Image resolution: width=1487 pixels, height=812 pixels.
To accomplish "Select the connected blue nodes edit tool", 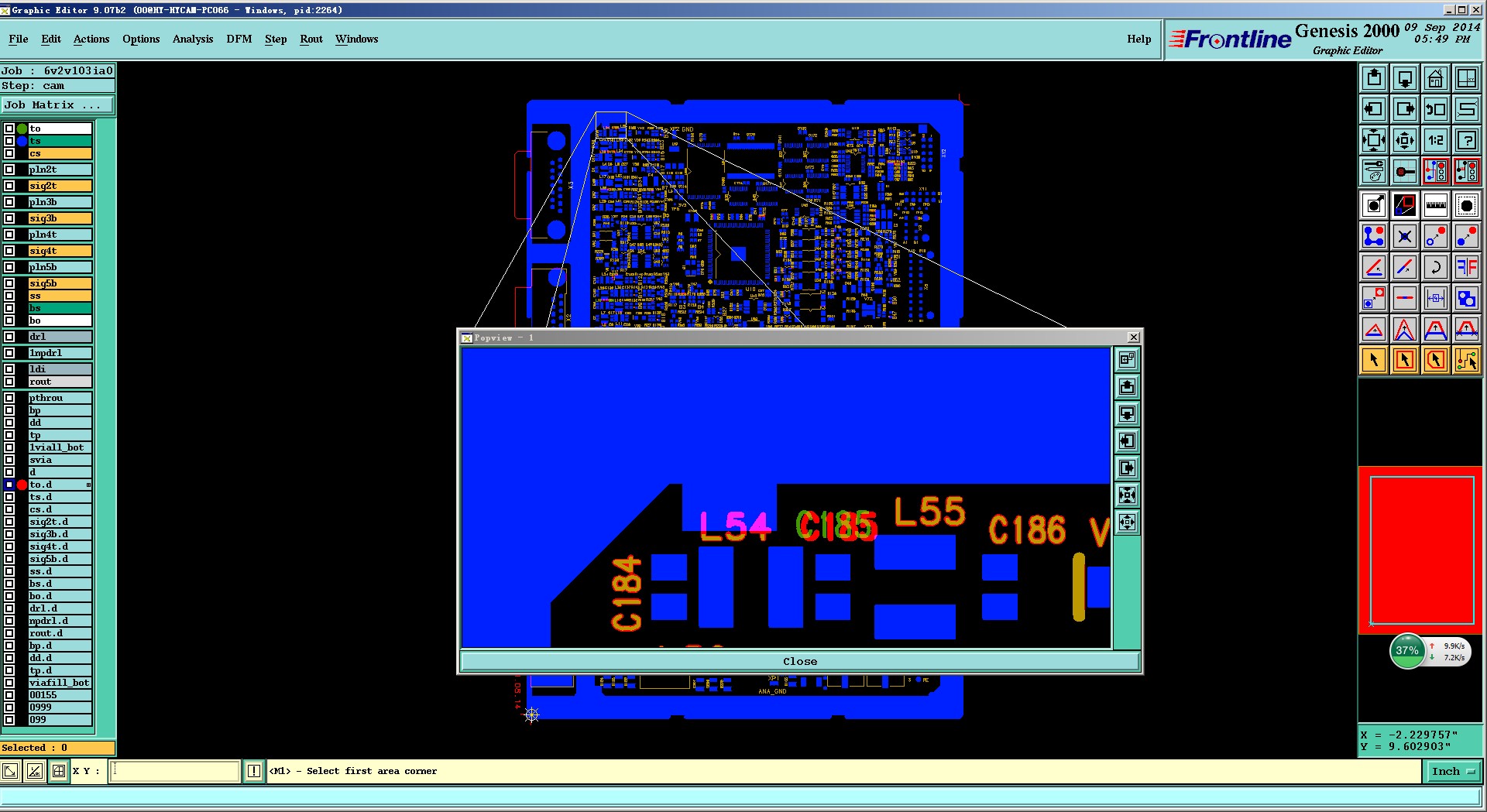I will (x=1374, y=236).
